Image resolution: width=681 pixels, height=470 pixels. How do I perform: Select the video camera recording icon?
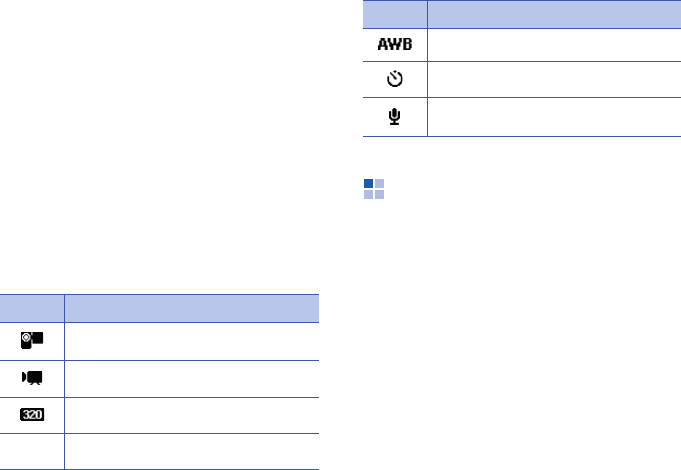pos(32,378)
